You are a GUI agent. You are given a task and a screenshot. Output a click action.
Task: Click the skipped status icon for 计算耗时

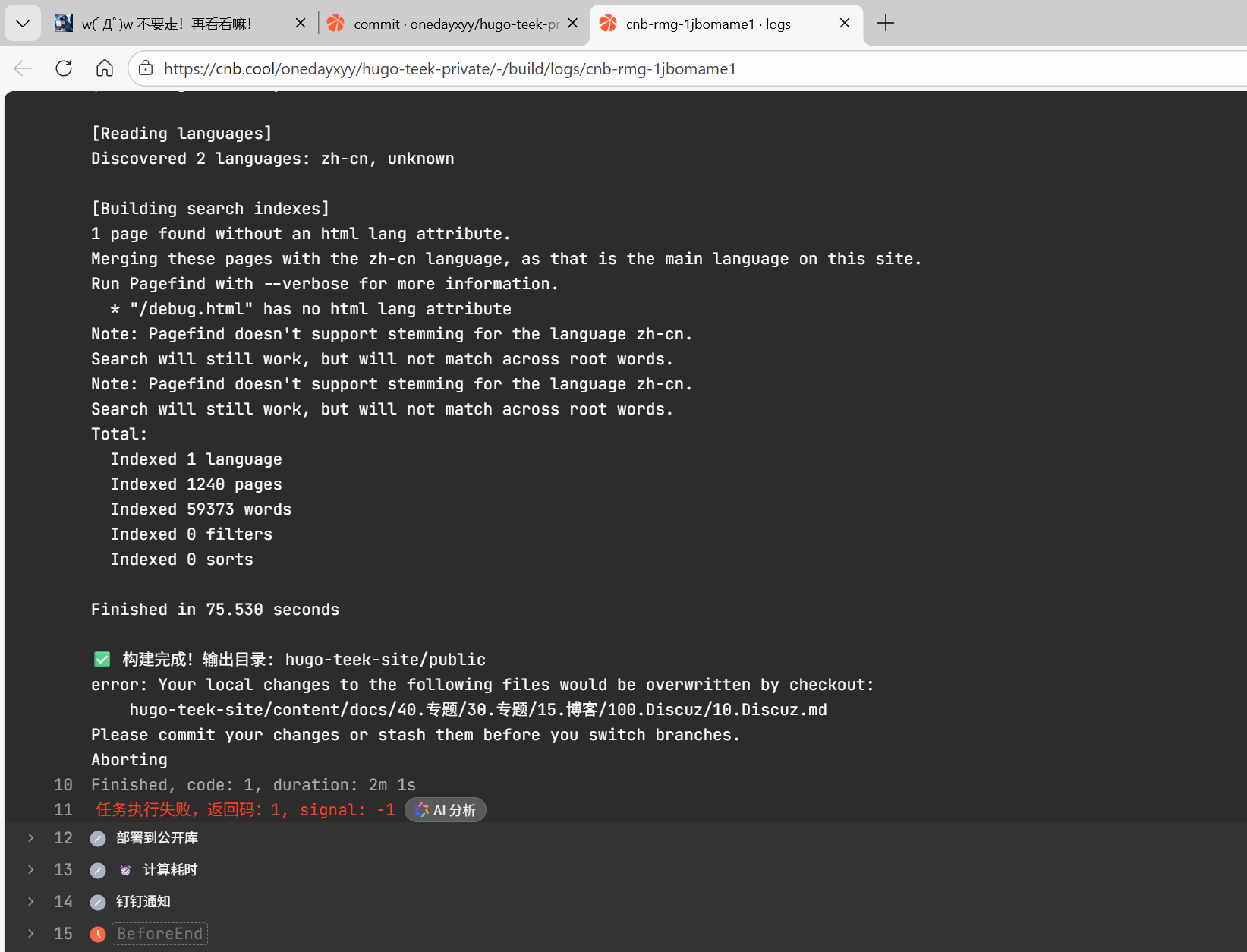(x=98, y=870)
